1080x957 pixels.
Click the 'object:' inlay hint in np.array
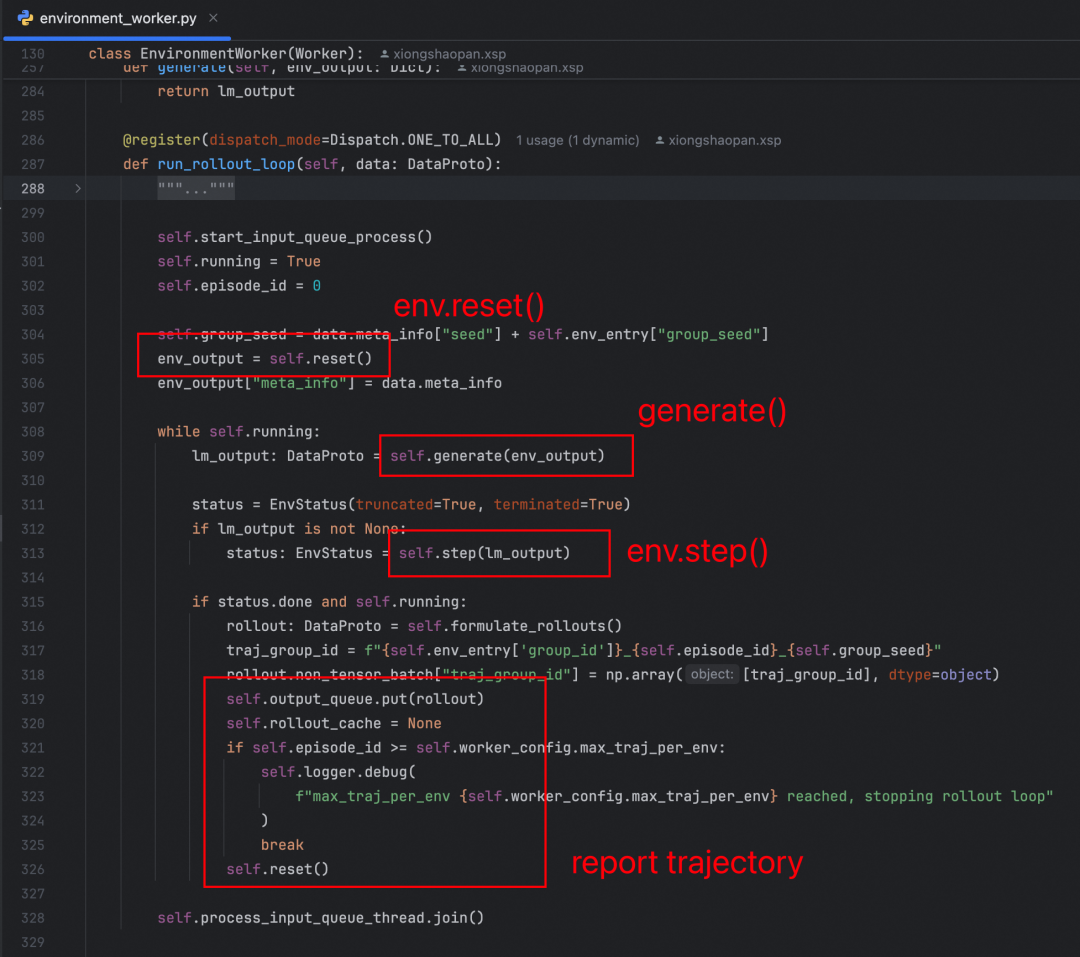point(712,674)
